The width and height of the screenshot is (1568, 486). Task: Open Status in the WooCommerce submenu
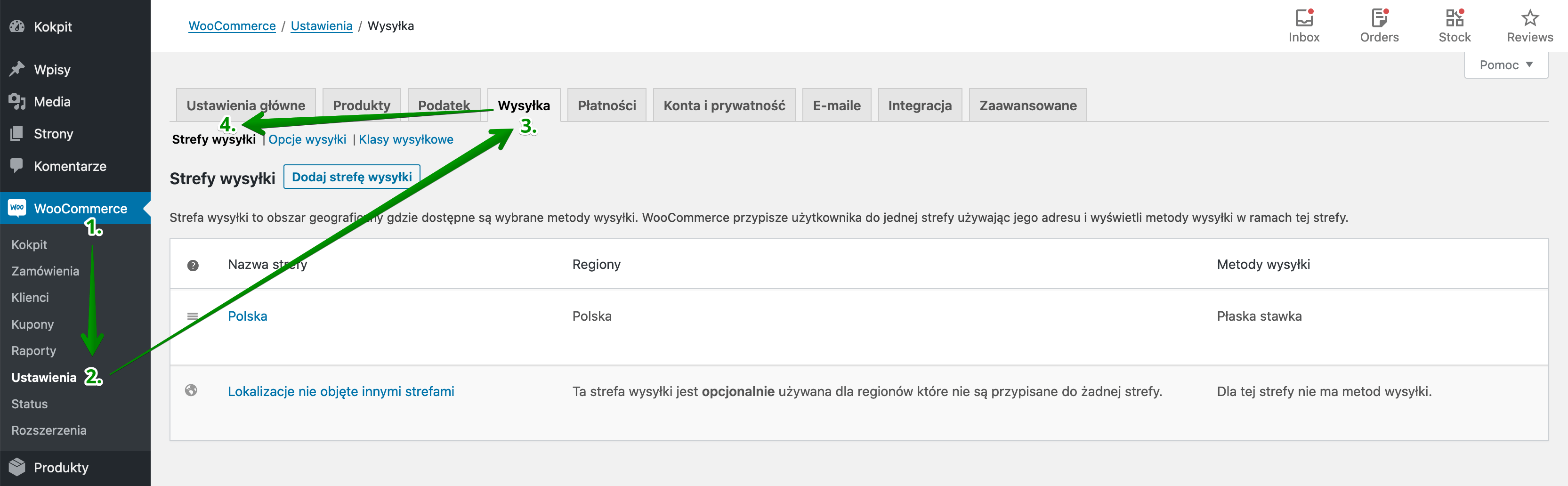click(x=29, y=404)
